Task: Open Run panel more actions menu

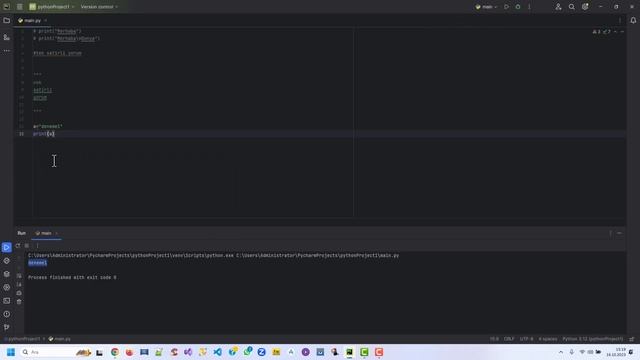Action: pyautogui.click(x=37, y=246)
